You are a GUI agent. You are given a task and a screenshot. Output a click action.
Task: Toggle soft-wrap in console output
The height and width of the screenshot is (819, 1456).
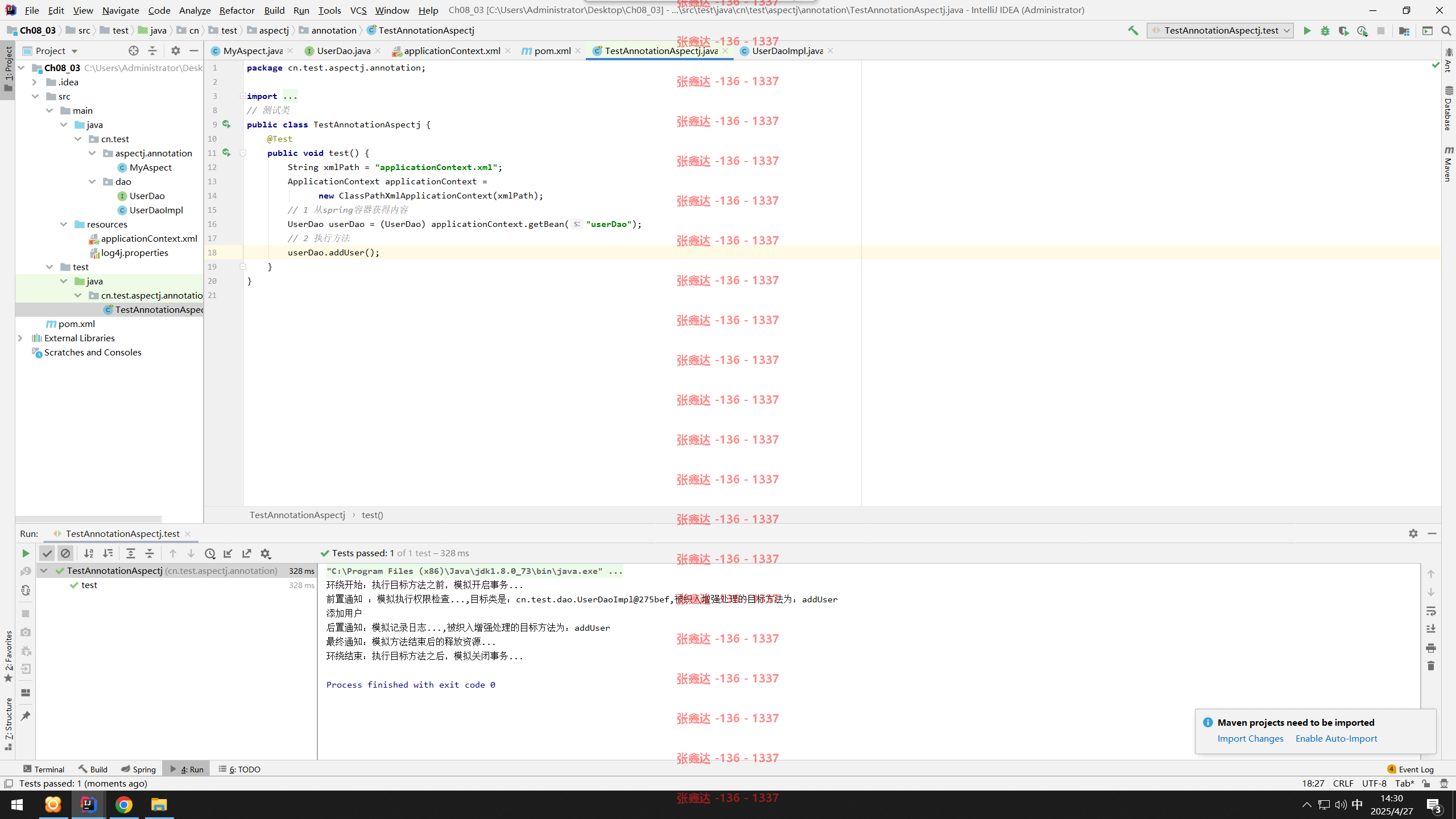coord(1431,611)
